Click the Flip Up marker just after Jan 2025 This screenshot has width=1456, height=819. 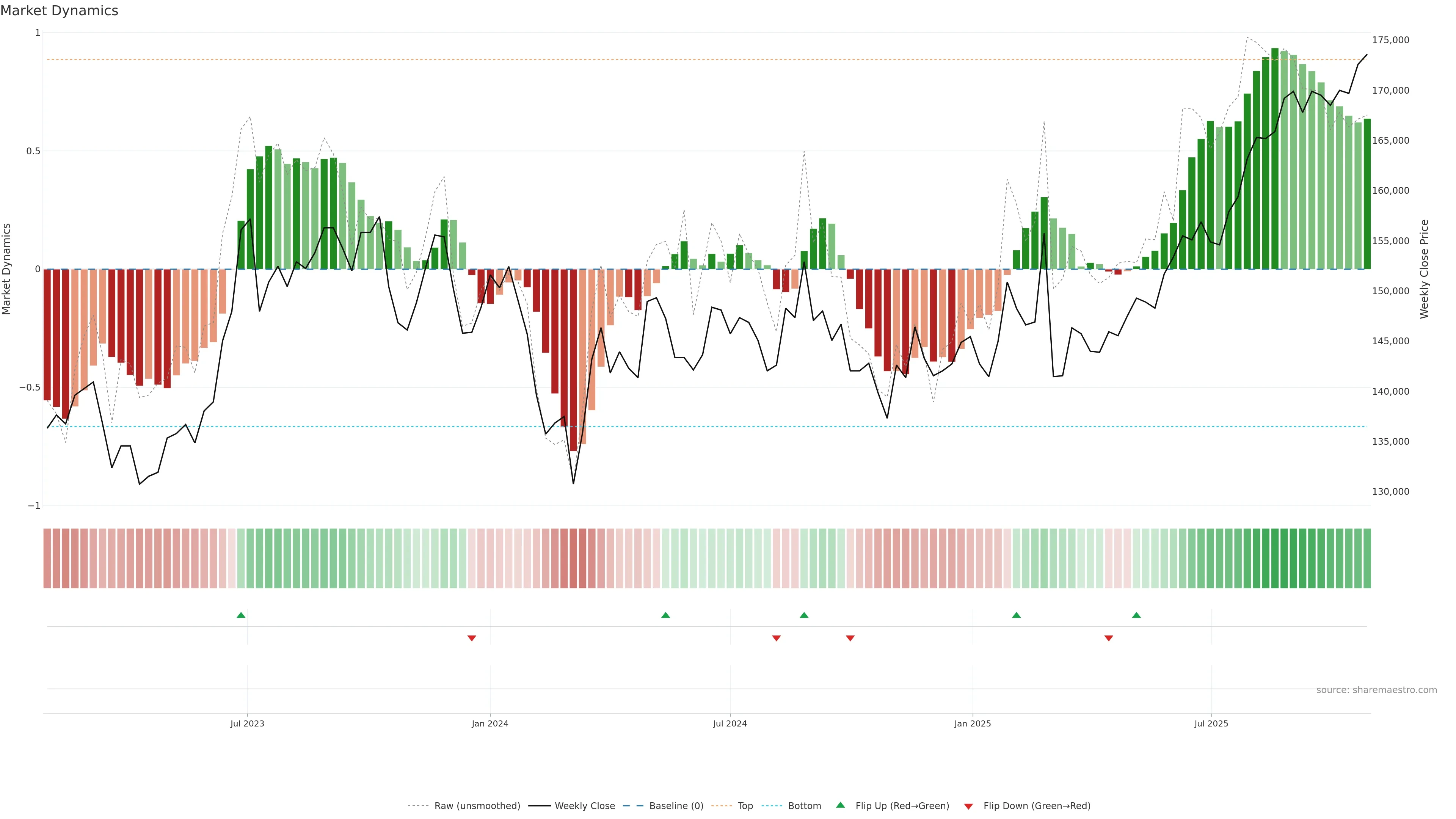coord(1016,615)
